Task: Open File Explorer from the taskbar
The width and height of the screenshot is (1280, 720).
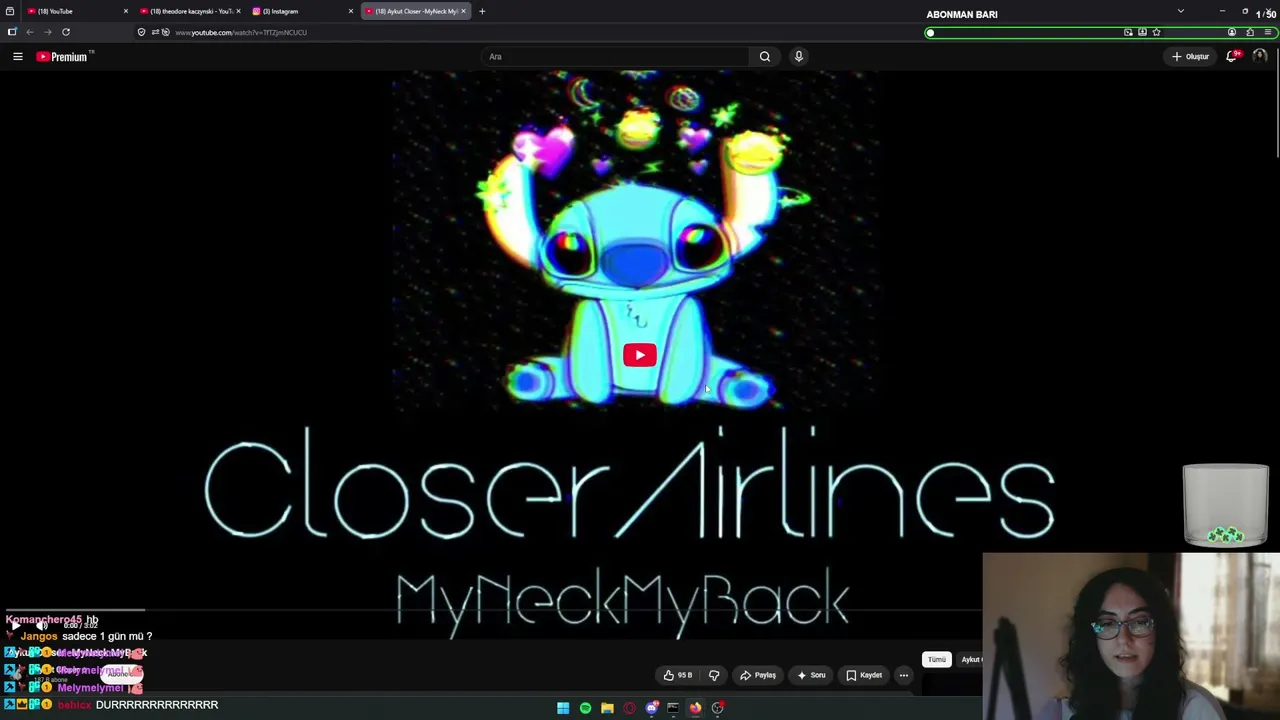Action: [607, 708]
